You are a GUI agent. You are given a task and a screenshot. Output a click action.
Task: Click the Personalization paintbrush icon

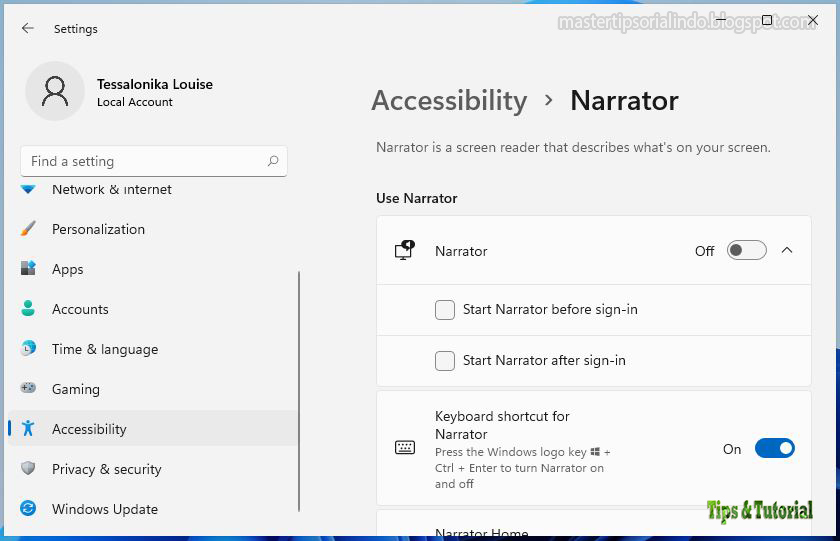tap(28, 229)
